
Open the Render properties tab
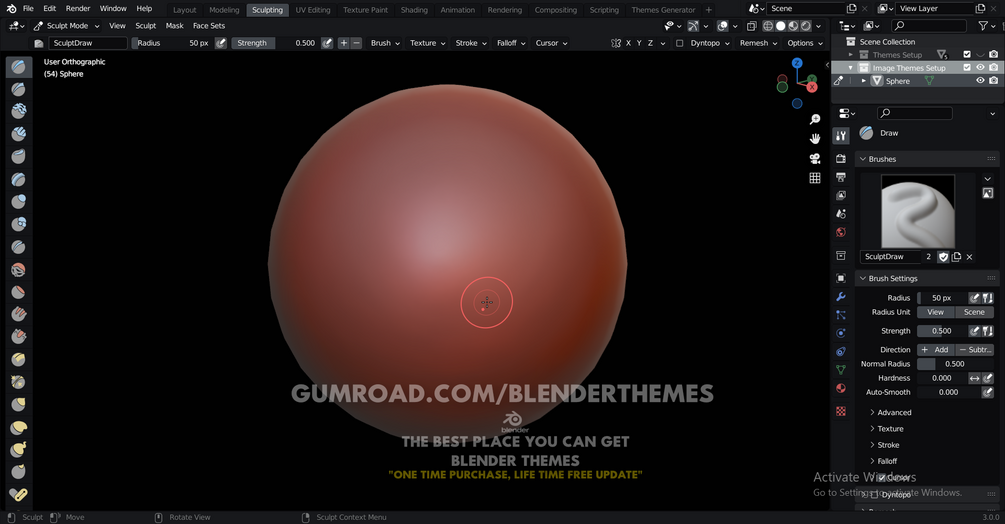841,158
